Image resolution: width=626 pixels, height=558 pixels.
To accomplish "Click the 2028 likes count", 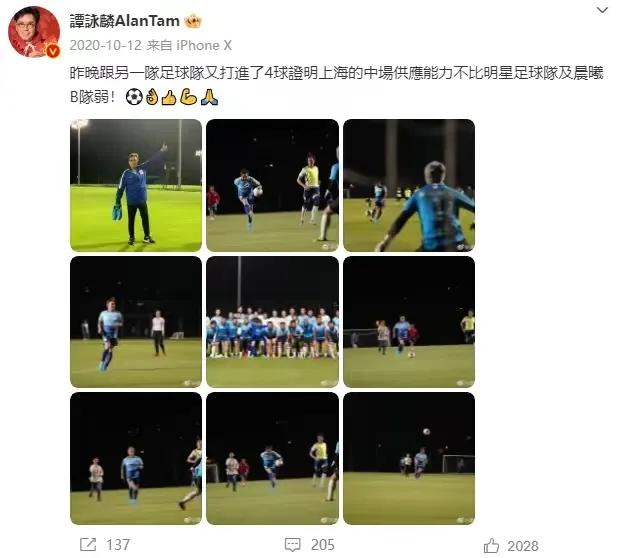I will [523, 546].
